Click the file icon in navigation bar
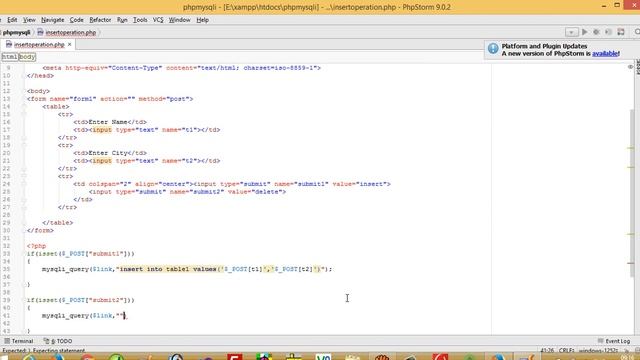Image resolution: width=640 pixels, height=360 pixels. tap(40, 32)
